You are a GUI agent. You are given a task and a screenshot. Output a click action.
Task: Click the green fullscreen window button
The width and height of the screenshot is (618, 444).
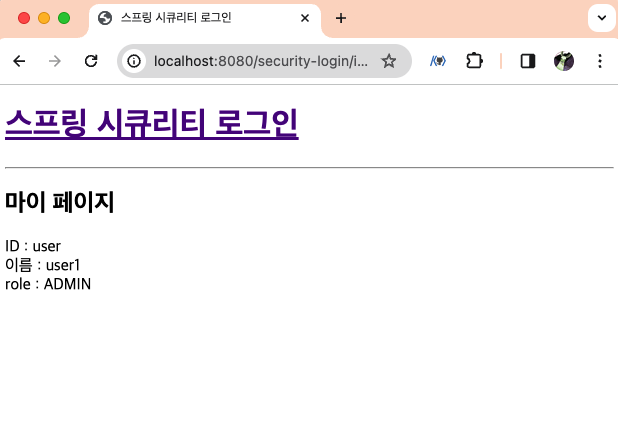pos(64,18)
